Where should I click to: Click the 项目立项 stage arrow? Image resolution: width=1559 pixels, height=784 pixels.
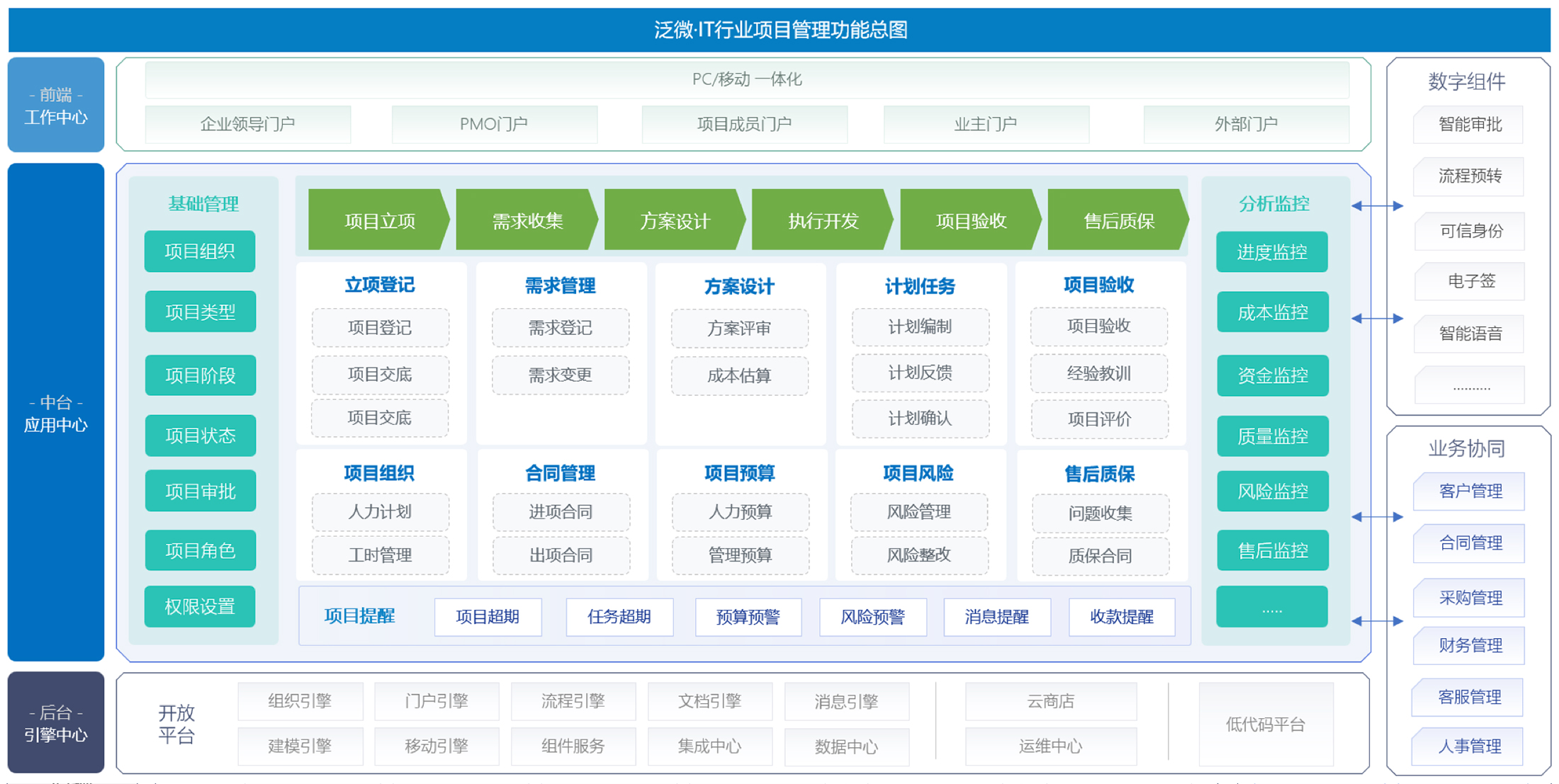click(379, 221)
